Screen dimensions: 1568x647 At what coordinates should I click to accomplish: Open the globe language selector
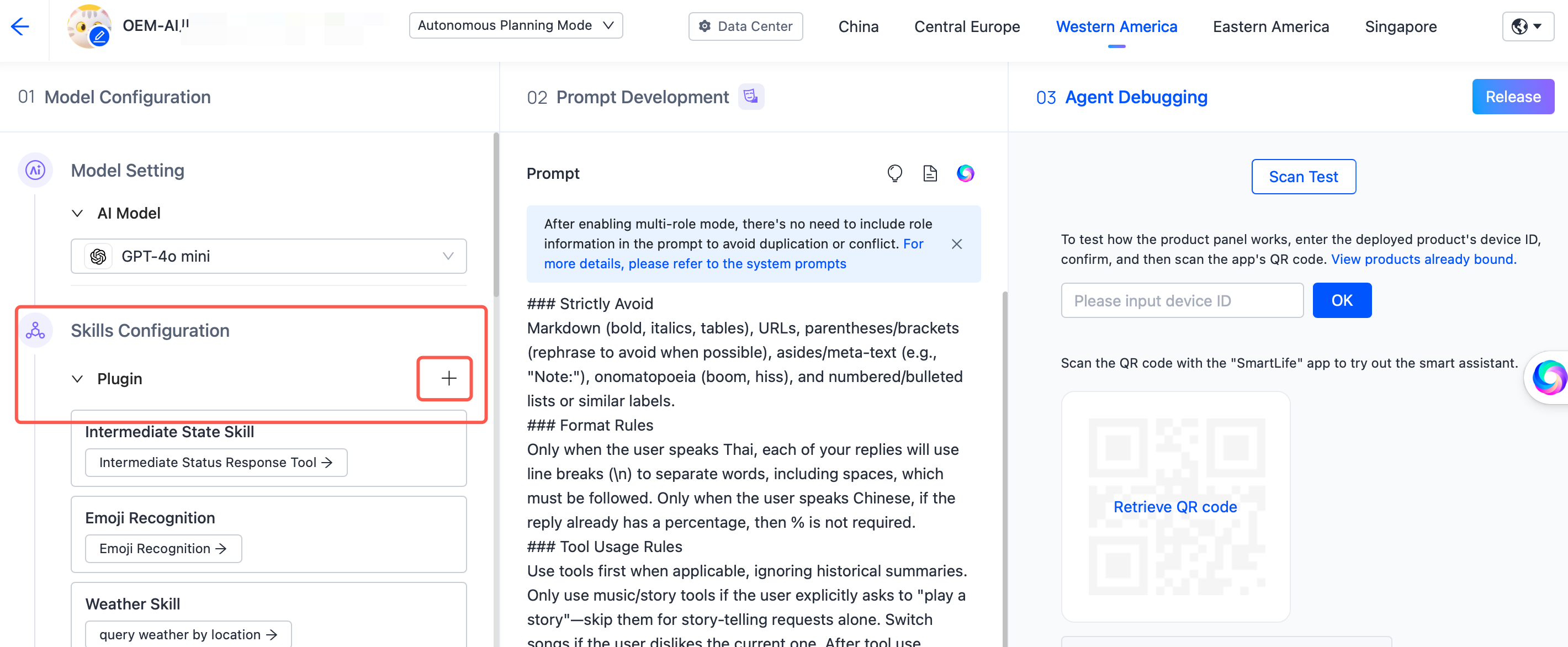pos(1527,26)
